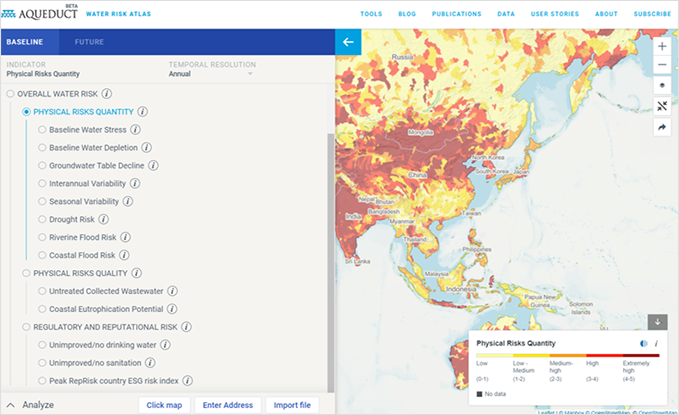Zoom out on the map
Screen dimensions: 679x415
tap(662, 65)
